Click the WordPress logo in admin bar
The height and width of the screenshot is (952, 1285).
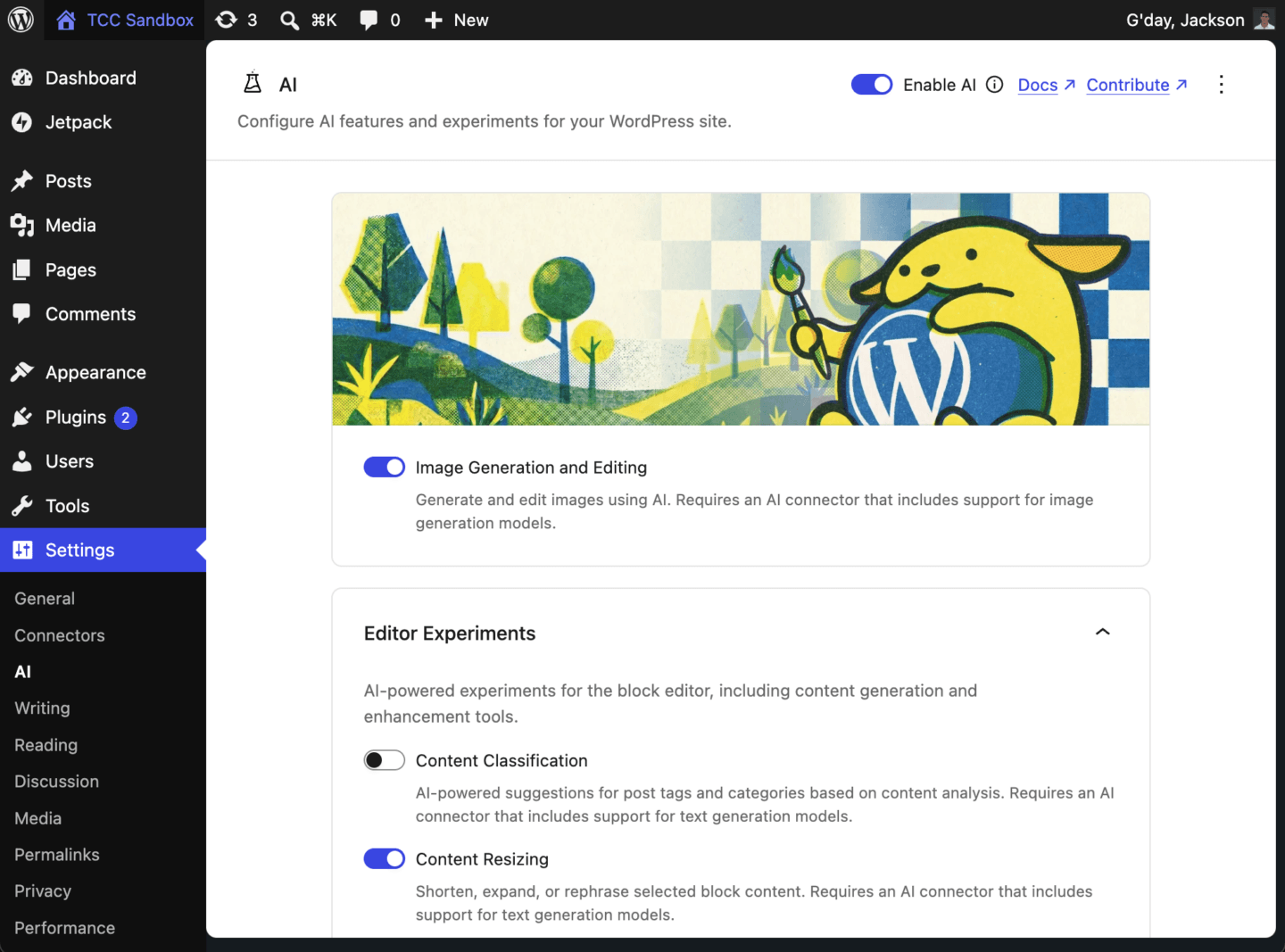[x=21, y=20]
